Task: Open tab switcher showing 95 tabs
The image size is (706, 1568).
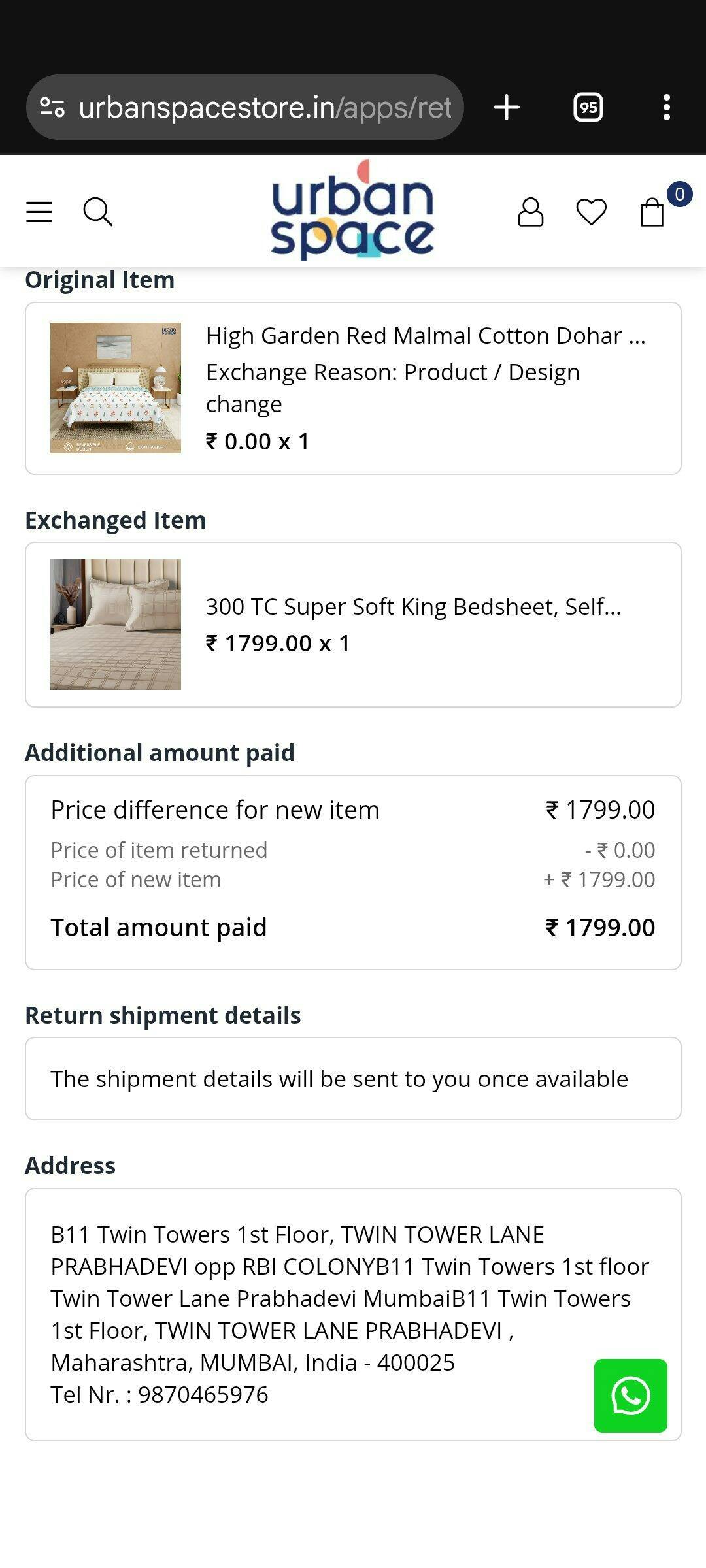Action: 588,107
